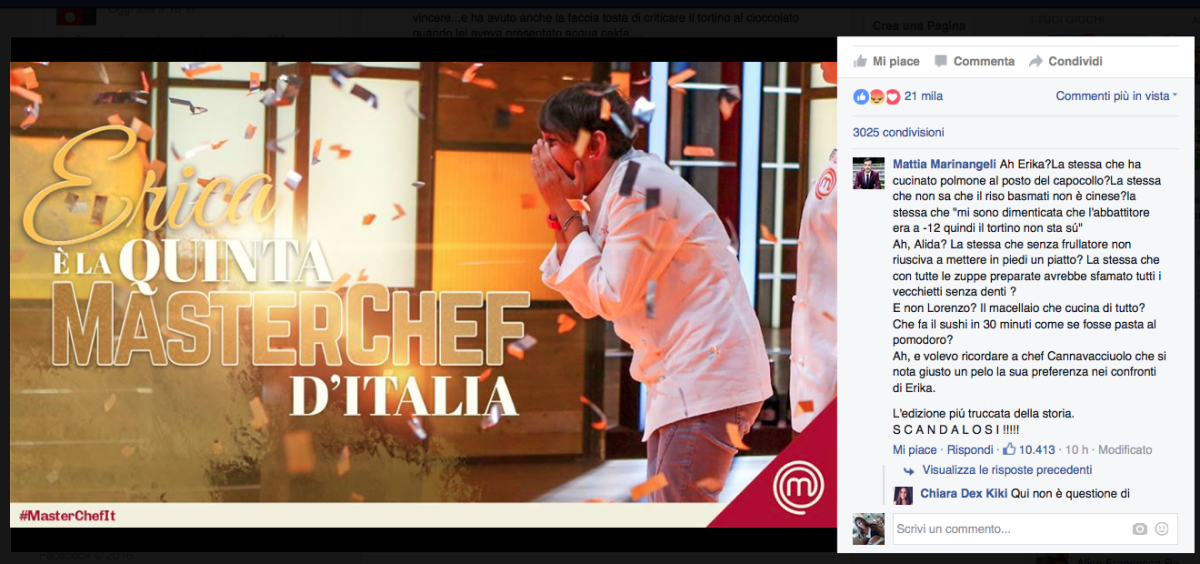
Task: Click the angry reaction emoji icon
Action: 876,97
